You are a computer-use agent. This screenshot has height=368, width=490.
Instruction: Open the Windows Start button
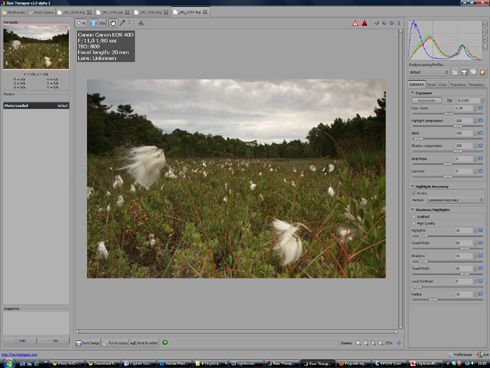tap(8, 363)
